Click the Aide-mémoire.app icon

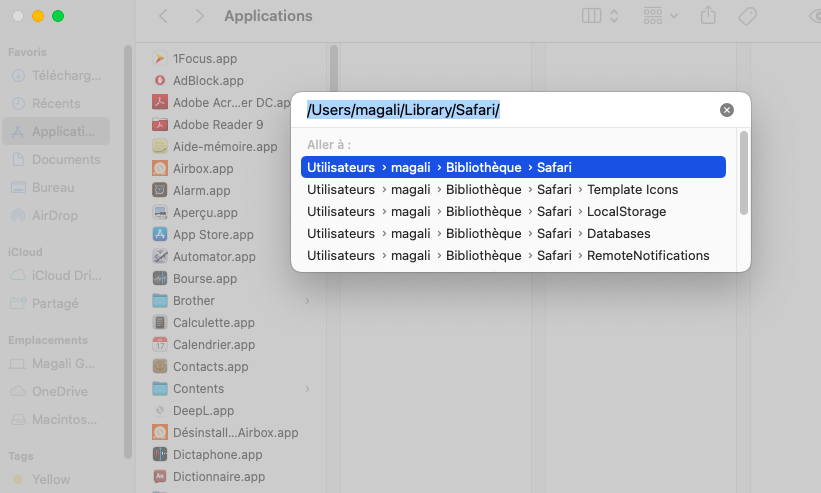[x=160, y=146]
